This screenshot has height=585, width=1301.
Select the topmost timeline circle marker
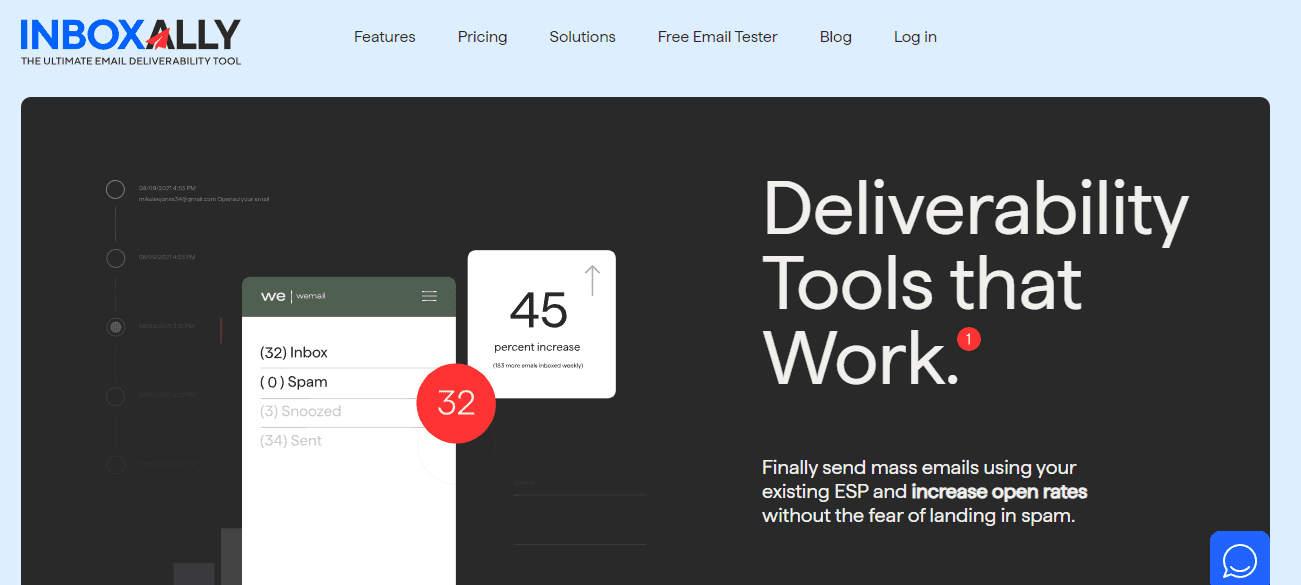tap(114, 188)
